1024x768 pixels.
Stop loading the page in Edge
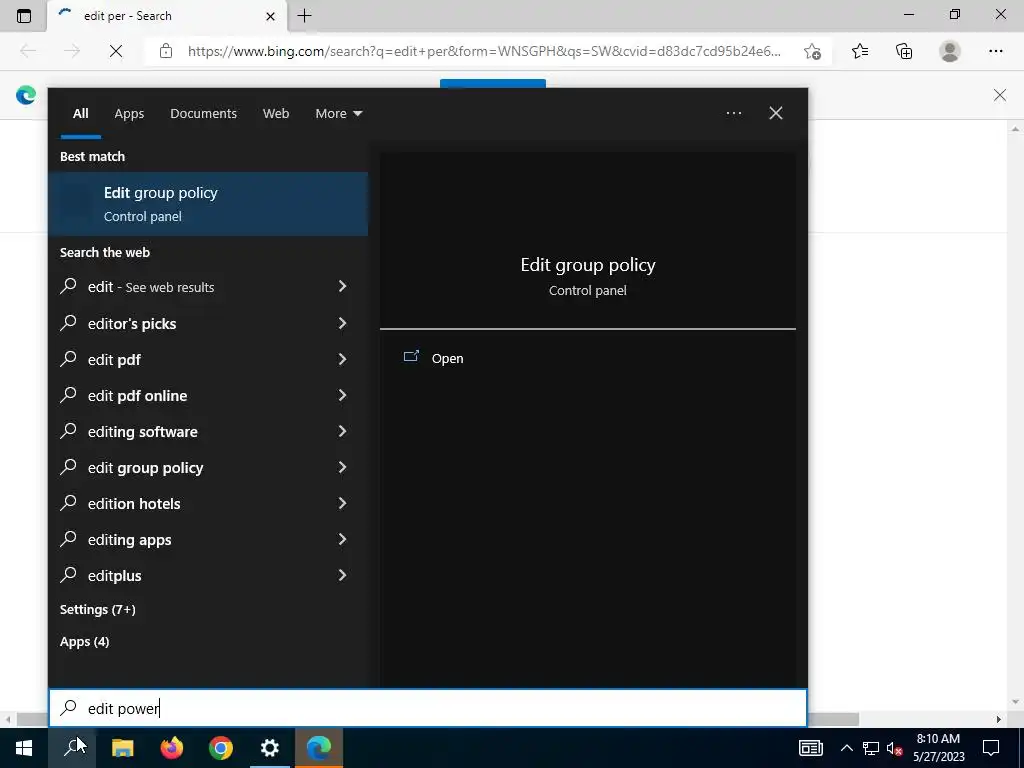coord(116,51)
